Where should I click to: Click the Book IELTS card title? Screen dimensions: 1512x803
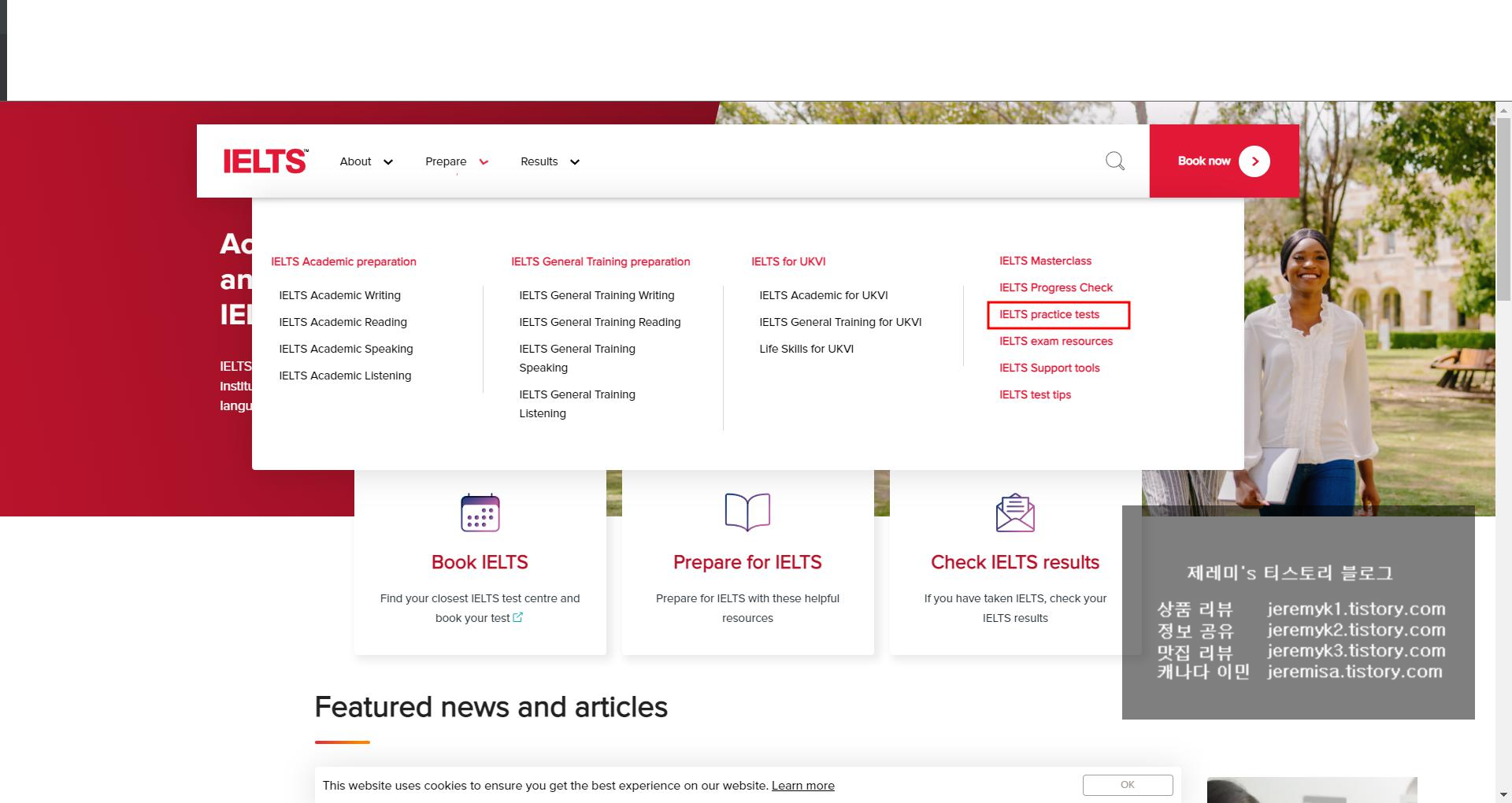480,562
